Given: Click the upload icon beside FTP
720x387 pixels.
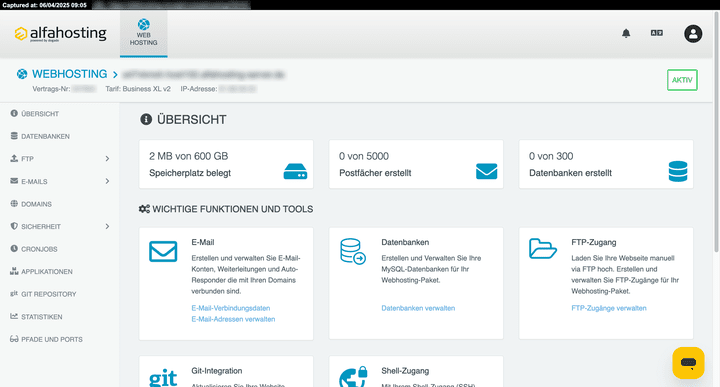Looking at the screenshot, I should pos(14,158).
